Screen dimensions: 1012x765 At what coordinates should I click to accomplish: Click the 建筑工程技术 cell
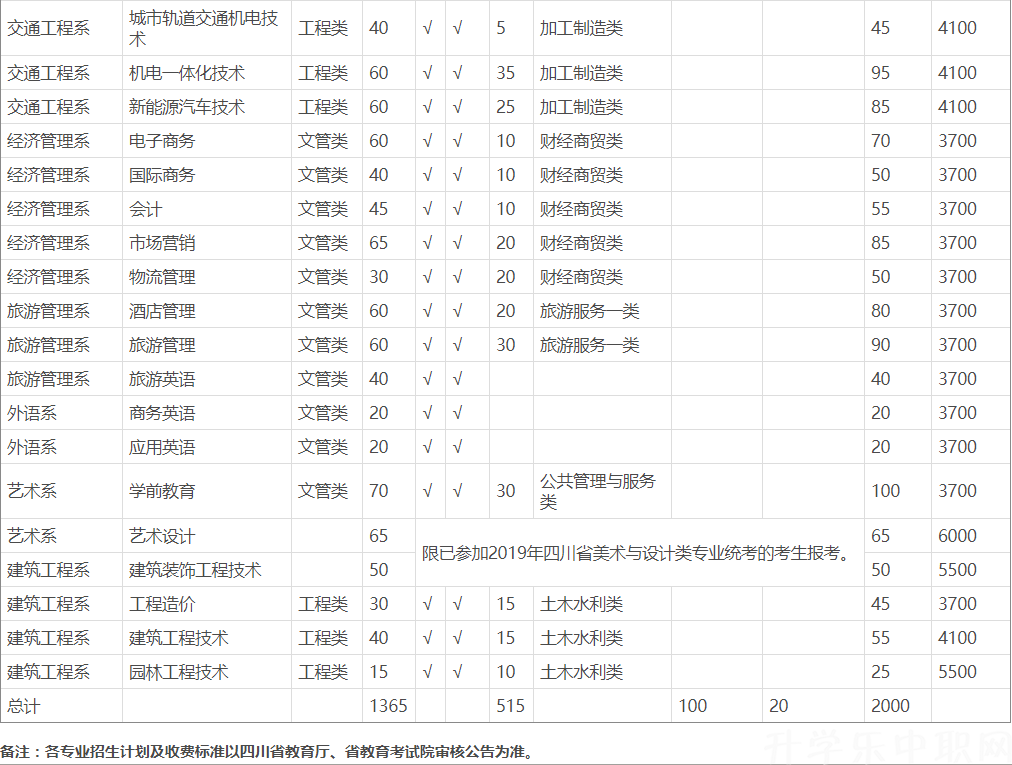[207, 638]
